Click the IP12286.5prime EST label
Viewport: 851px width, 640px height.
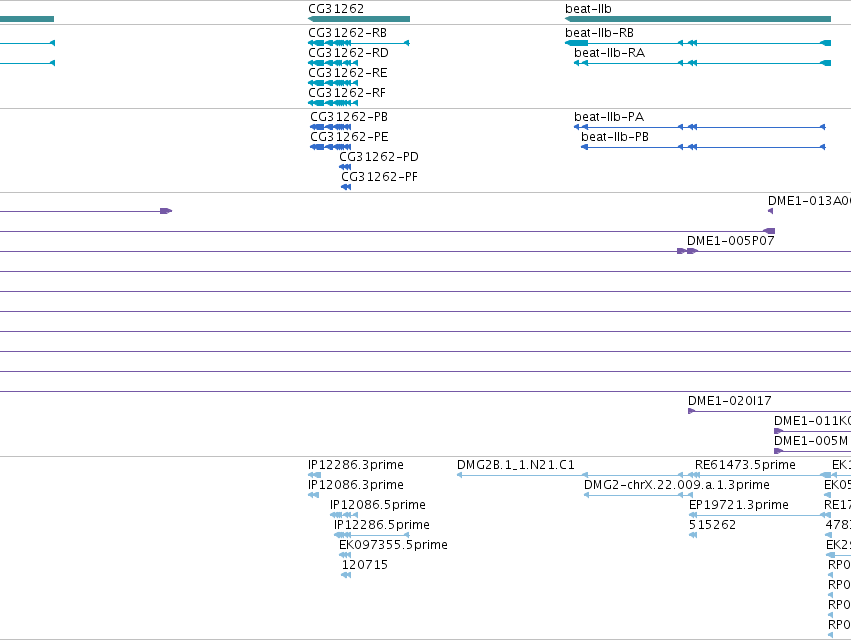[x=382, y=525]
